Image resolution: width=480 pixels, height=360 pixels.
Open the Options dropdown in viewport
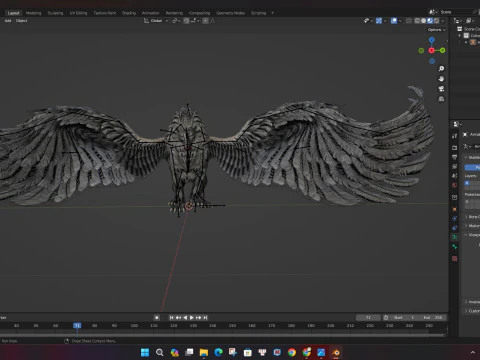[437, 30]
